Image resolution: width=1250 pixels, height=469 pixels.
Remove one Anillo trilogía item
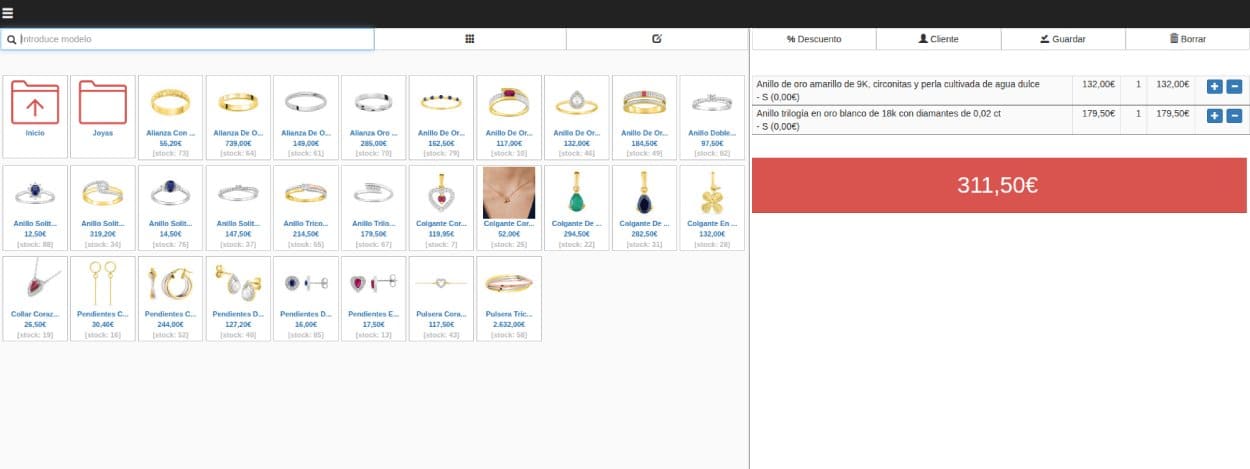point(1234,116)
